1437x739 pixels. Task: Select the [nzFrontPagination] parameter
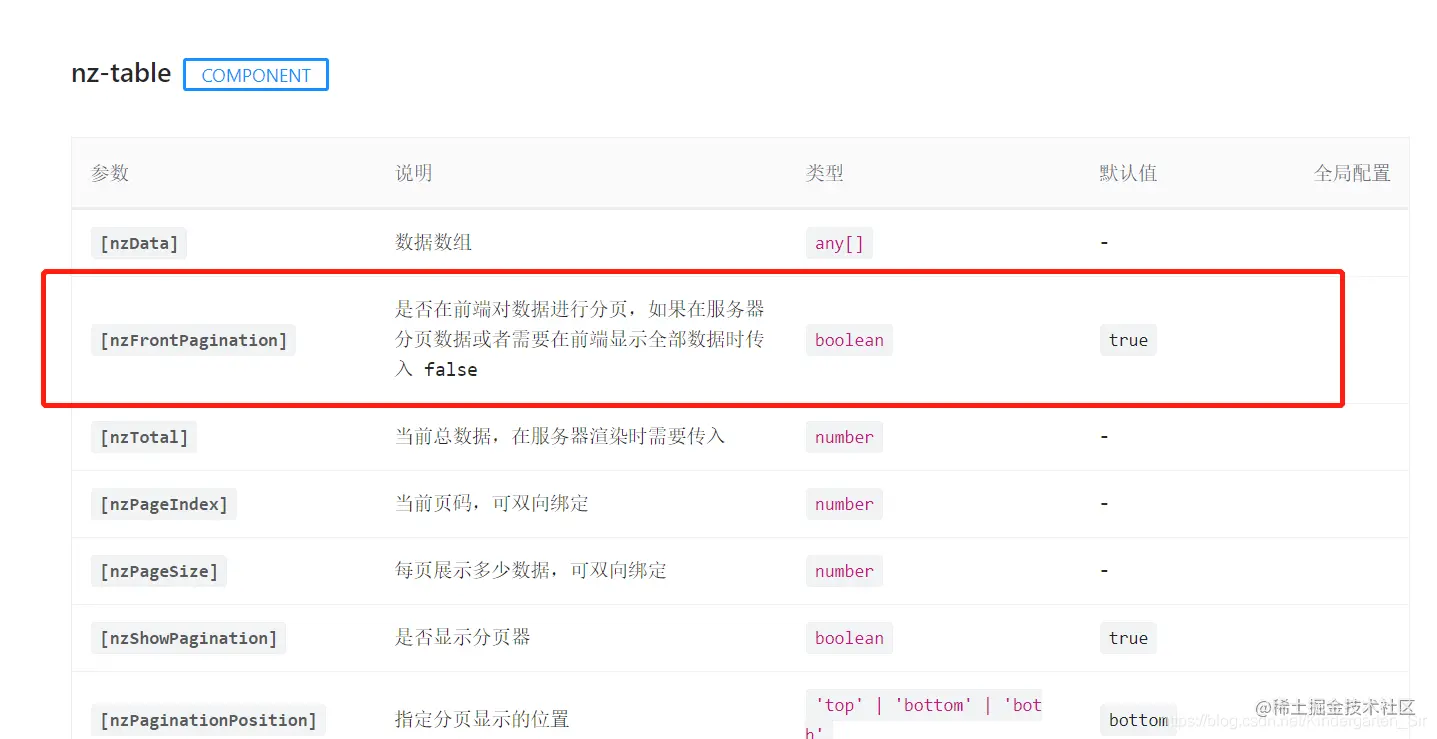(x=193, y=340)
